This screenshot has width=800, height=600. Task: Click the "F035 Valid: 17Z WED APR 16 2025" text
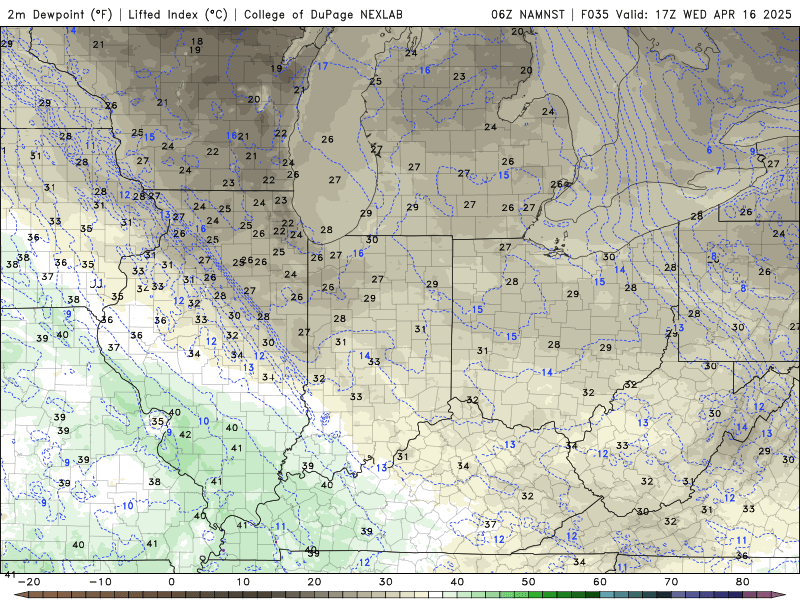(x=686, y=14)
